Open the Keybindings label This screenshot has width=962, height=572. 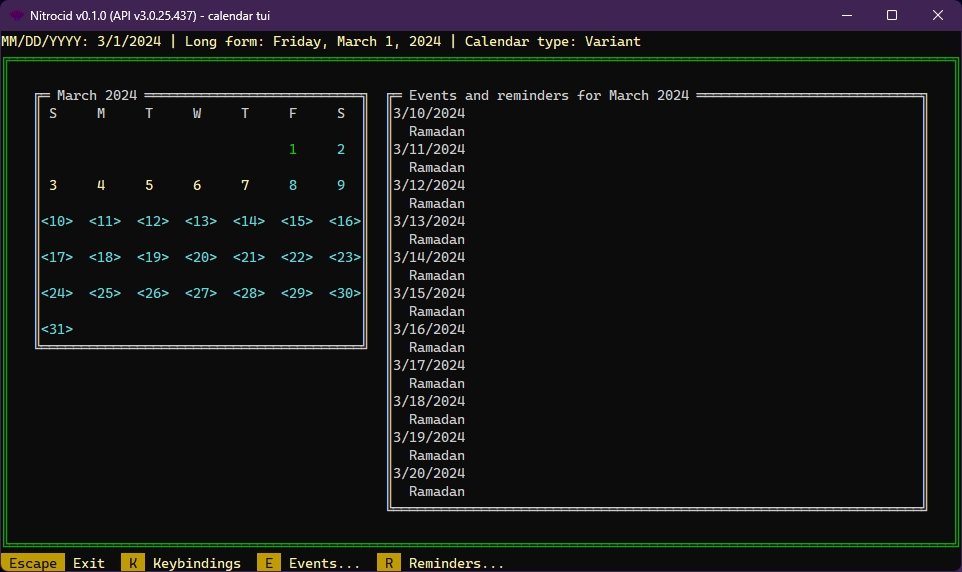(197, 563)
